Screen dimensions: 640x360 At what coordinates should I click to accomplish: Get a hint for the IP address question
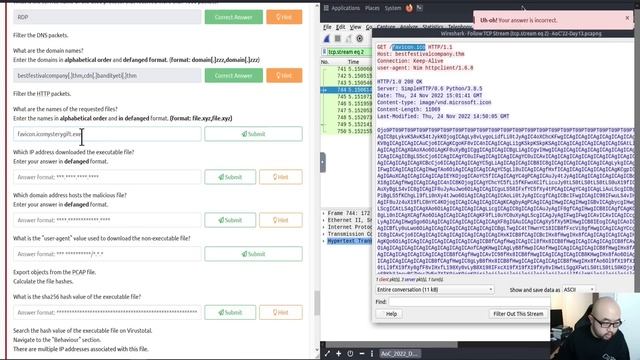(281, 177)
